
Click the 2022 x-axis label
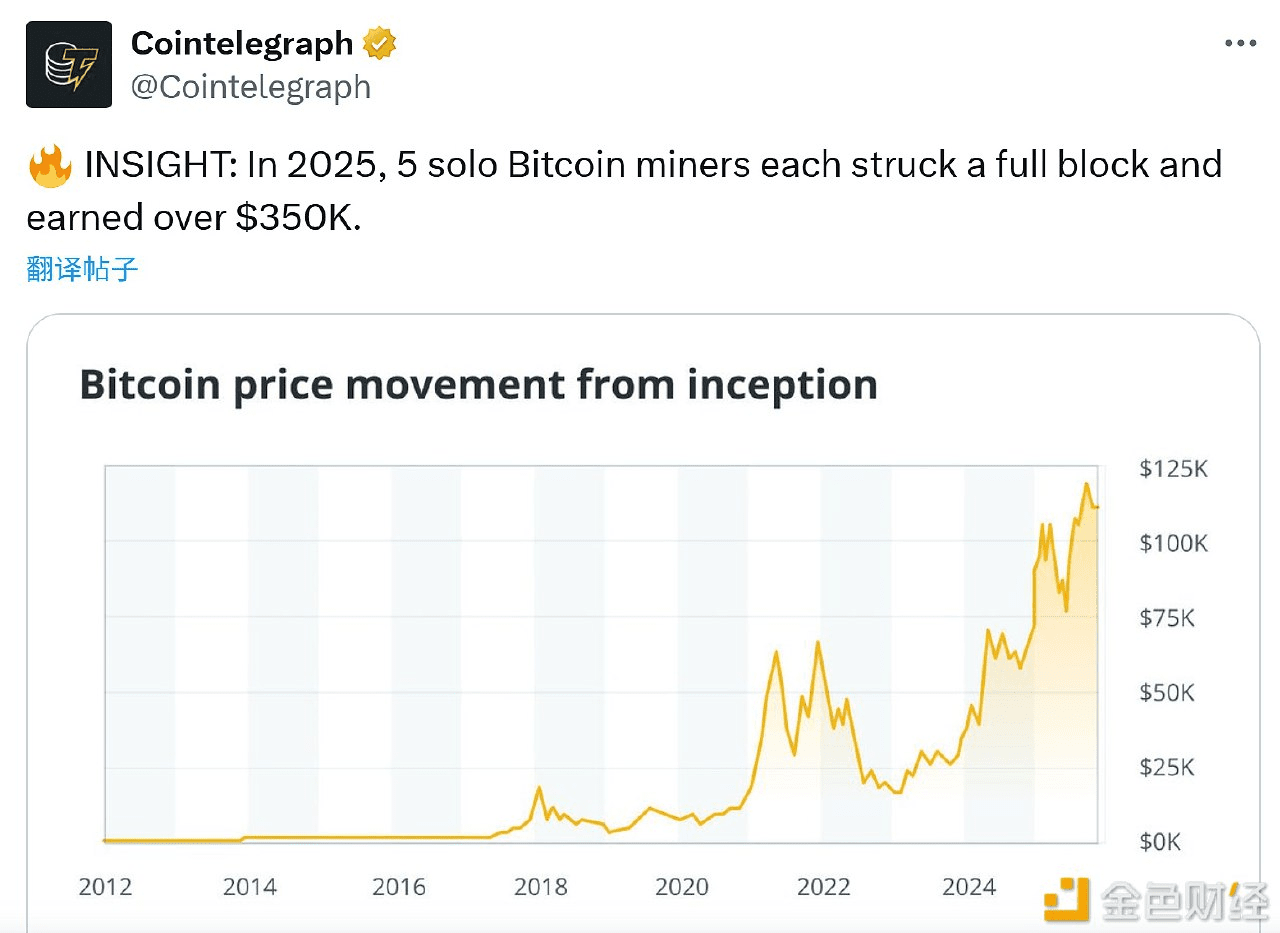[x=823, y=887]
